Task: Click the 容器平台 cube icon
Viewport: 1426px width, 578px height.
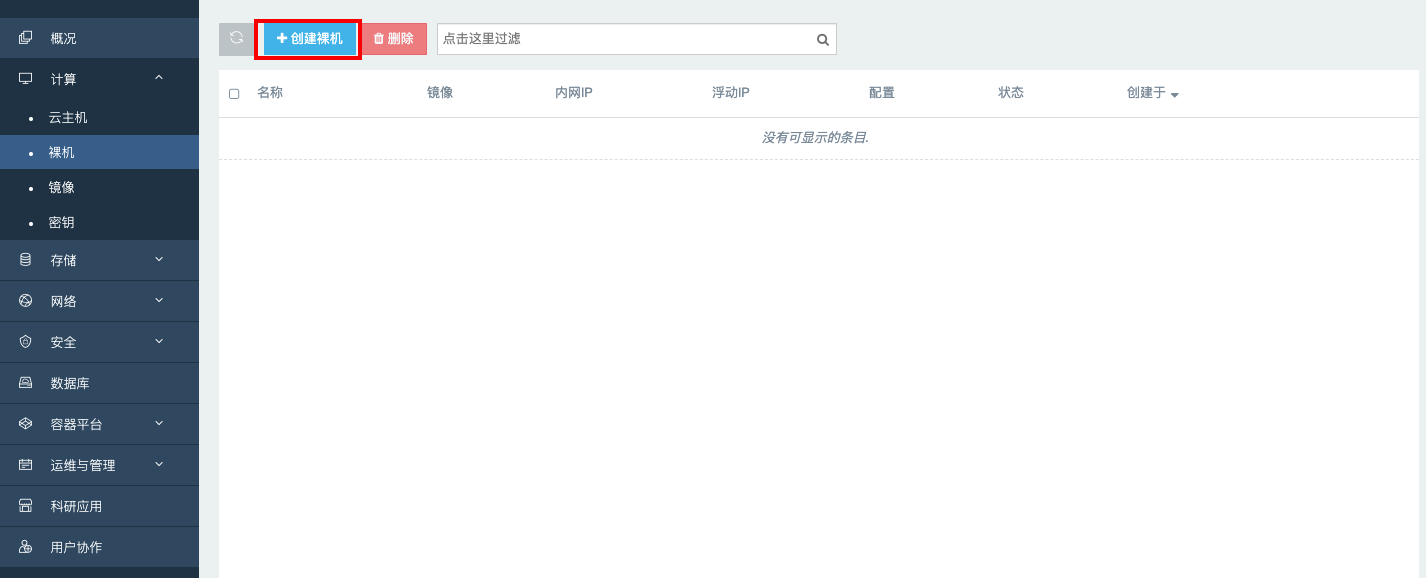Action: point(26,424)
